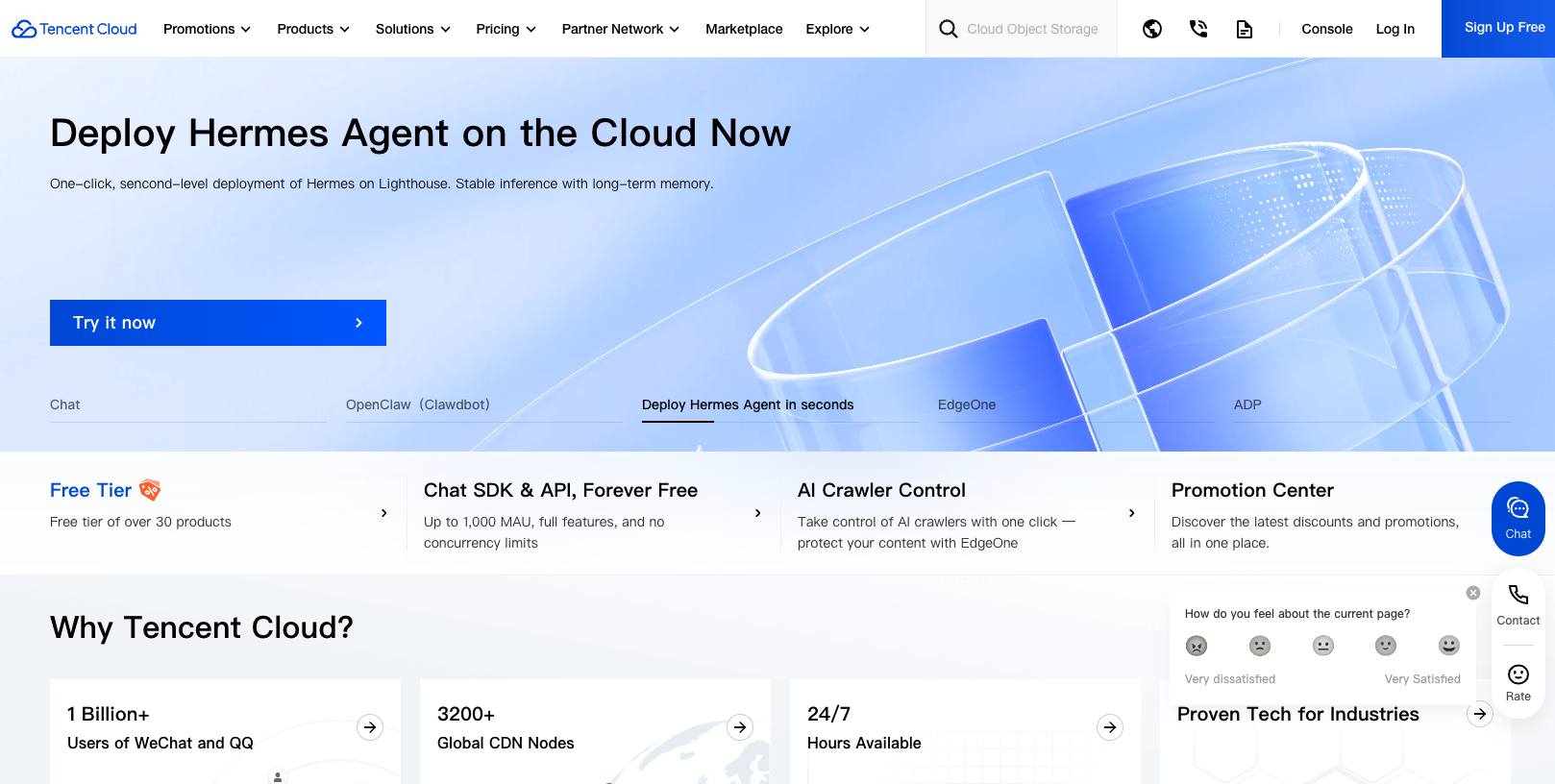Open Chat SDK & API, Forever Free
This screenshot has width=1555, height=784.
561,490
